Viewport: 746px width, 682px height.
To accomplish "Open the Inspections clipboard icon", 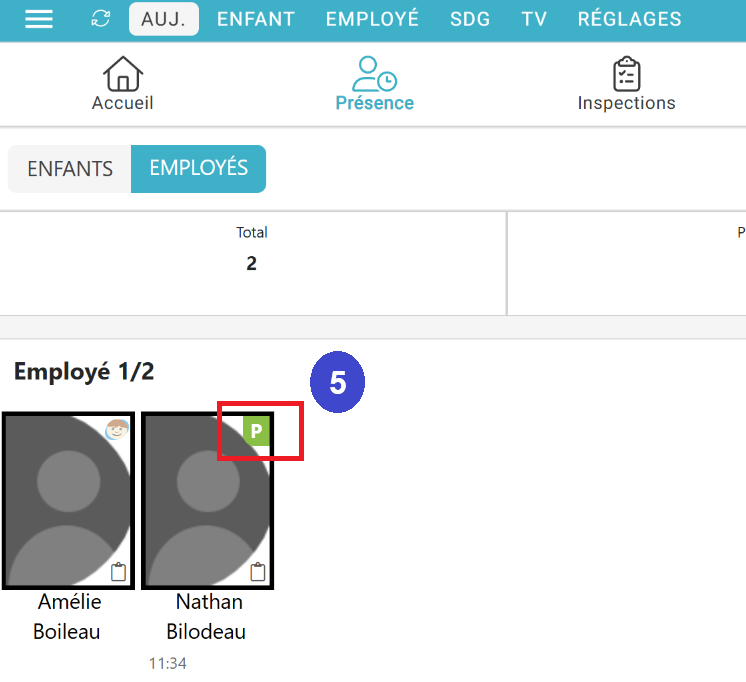I will tap(626, 75).
